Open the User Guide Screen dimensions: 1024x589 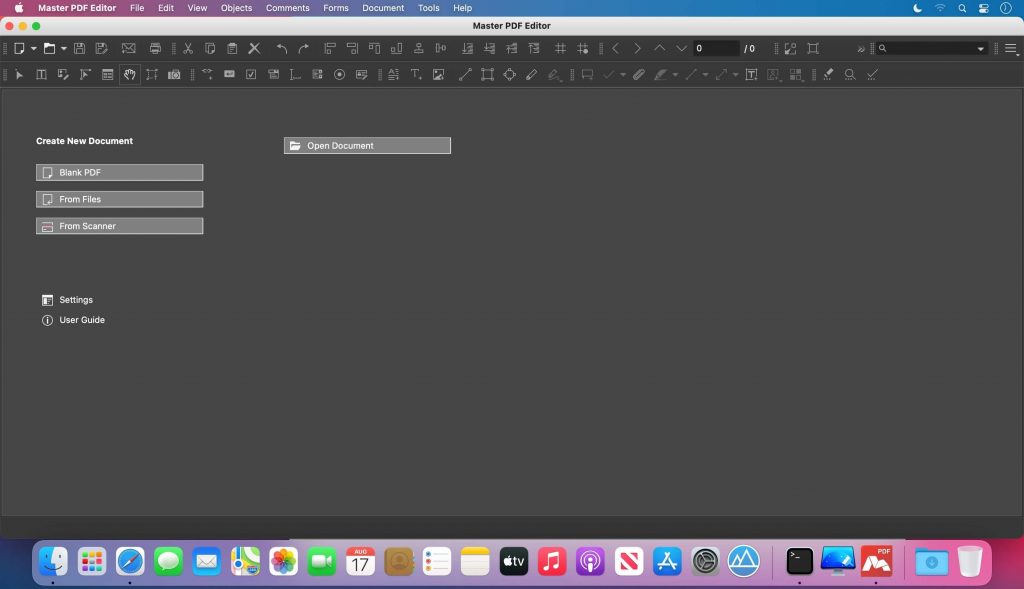81,320
